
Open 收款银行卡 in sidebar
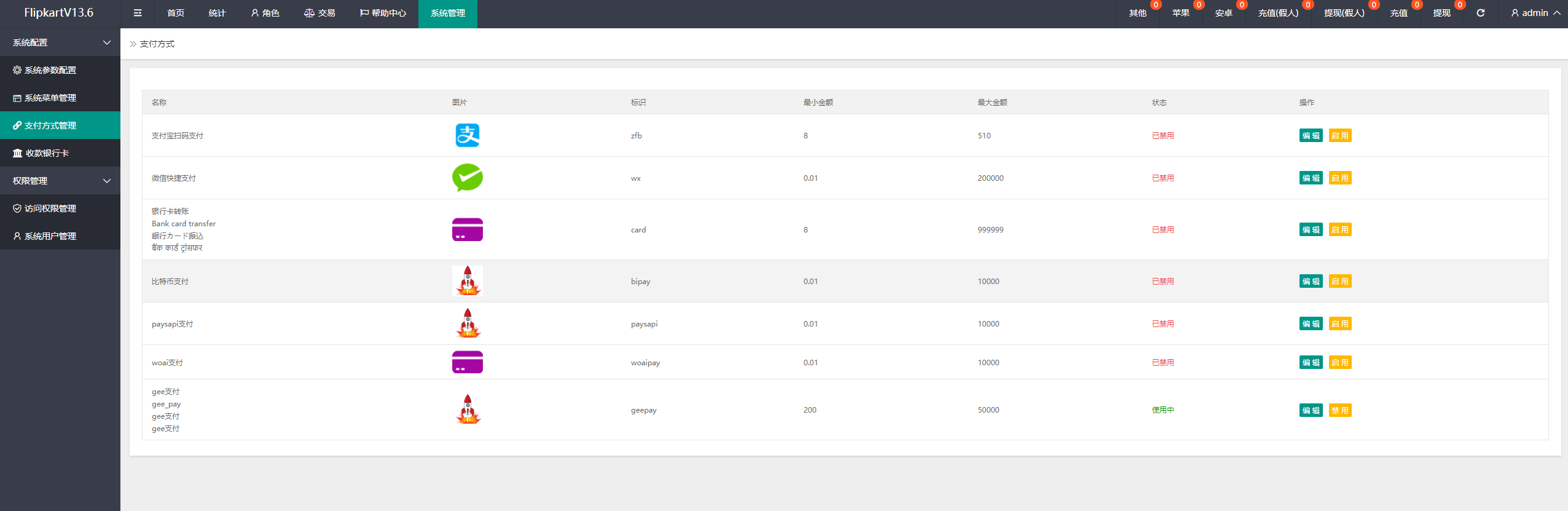60,153
